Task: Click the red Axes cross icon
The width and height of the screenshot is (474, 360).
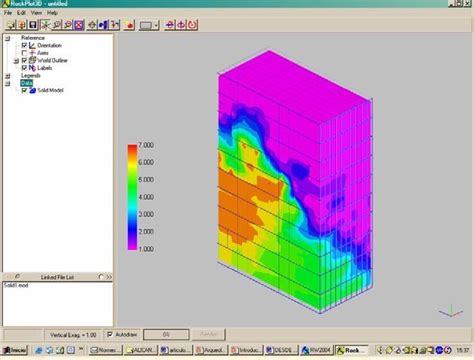Action: [32, 53]
